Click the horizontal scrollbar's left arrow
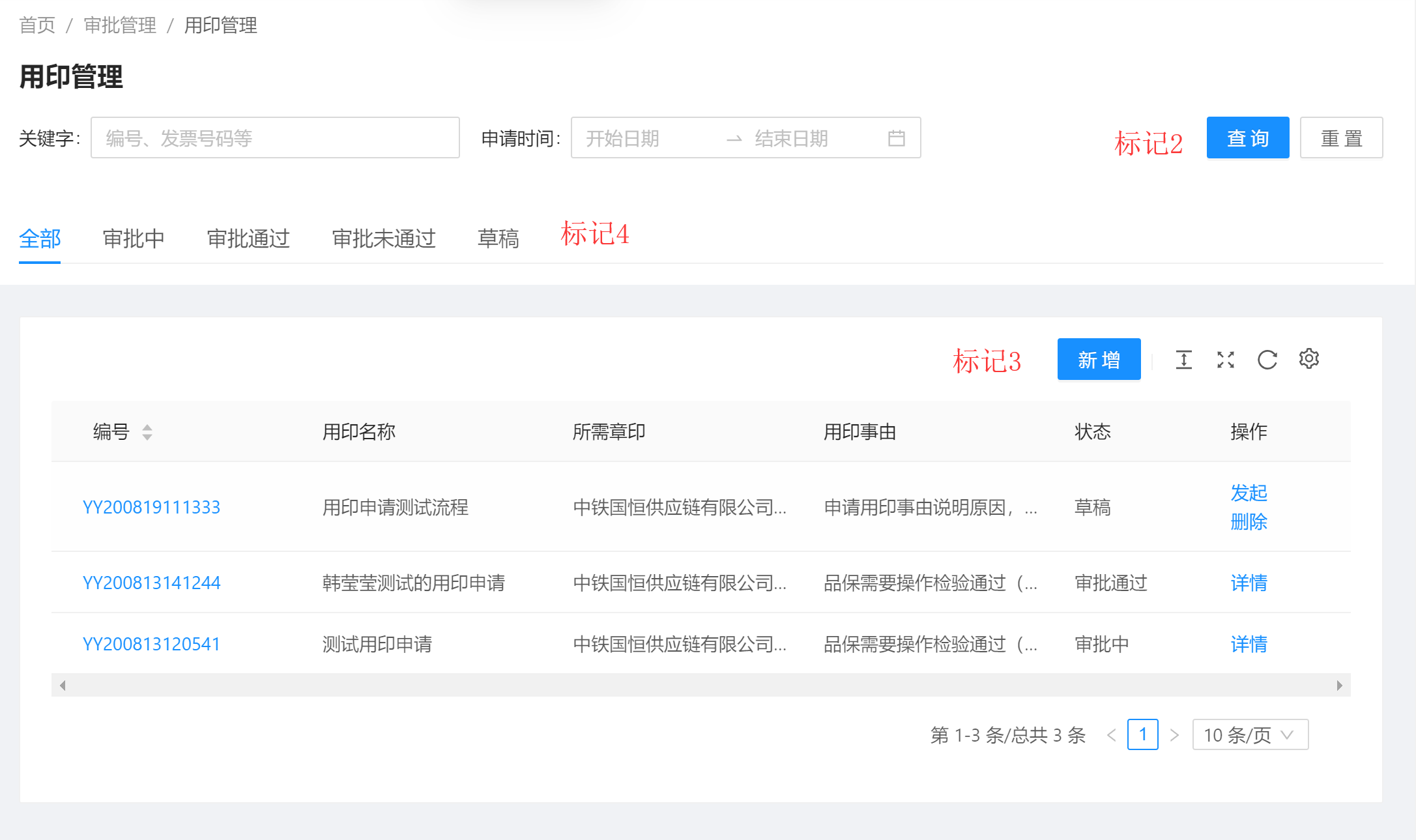The height and width of the screenshot is (840, 1416). (63, 685)
